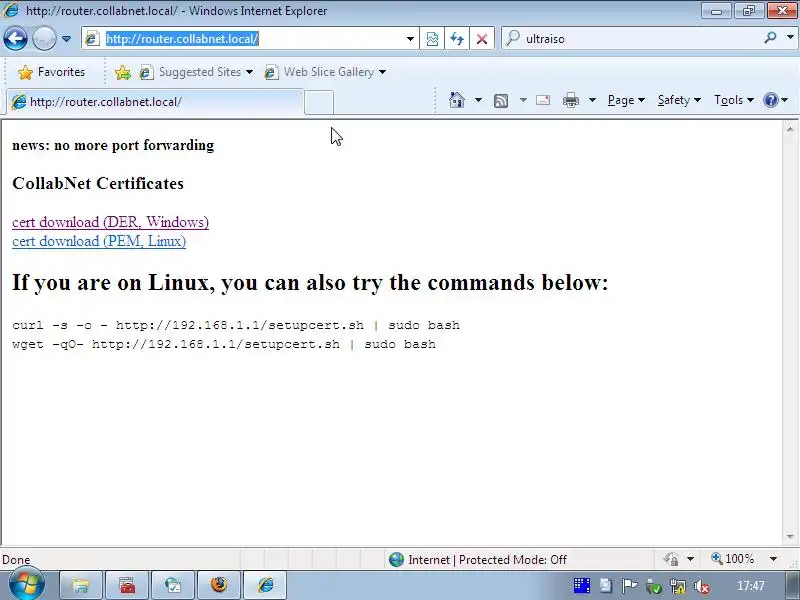The height and width of the screenshot is (600, 800).
Task: Close the Internet Explorer window
Action: (x=783, y=11)
